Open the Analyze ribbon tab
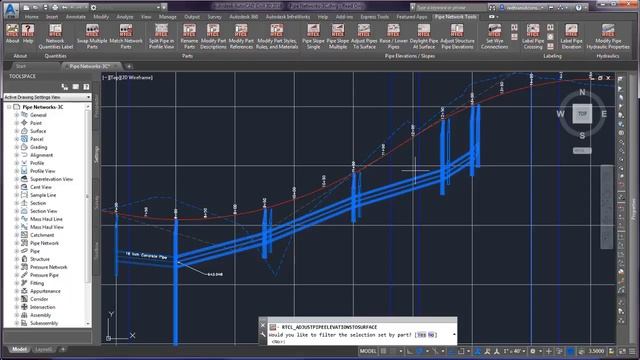The width and height of the screenshot is (640, 360). 125,17
